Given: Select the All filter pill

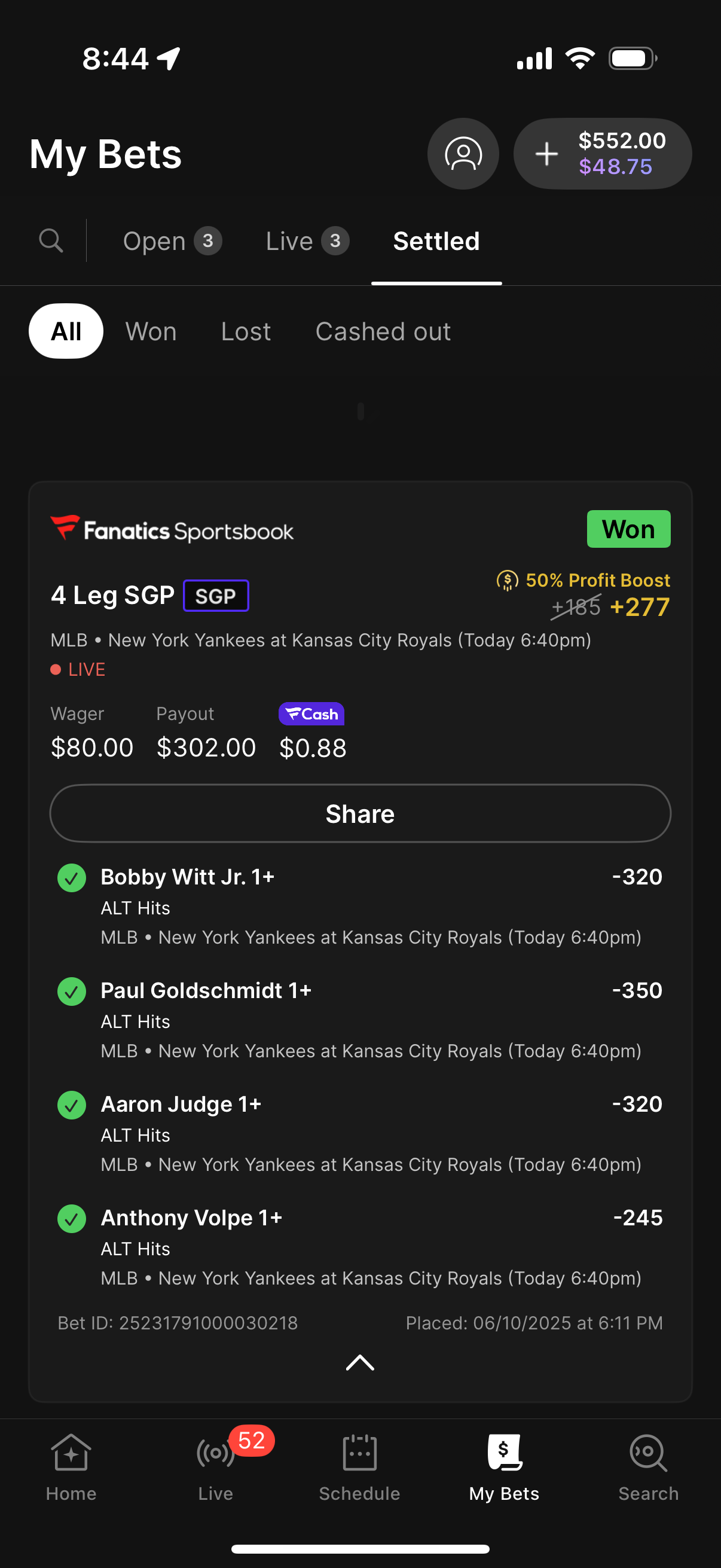Looking at the screenshot, I should pos(66,331).
